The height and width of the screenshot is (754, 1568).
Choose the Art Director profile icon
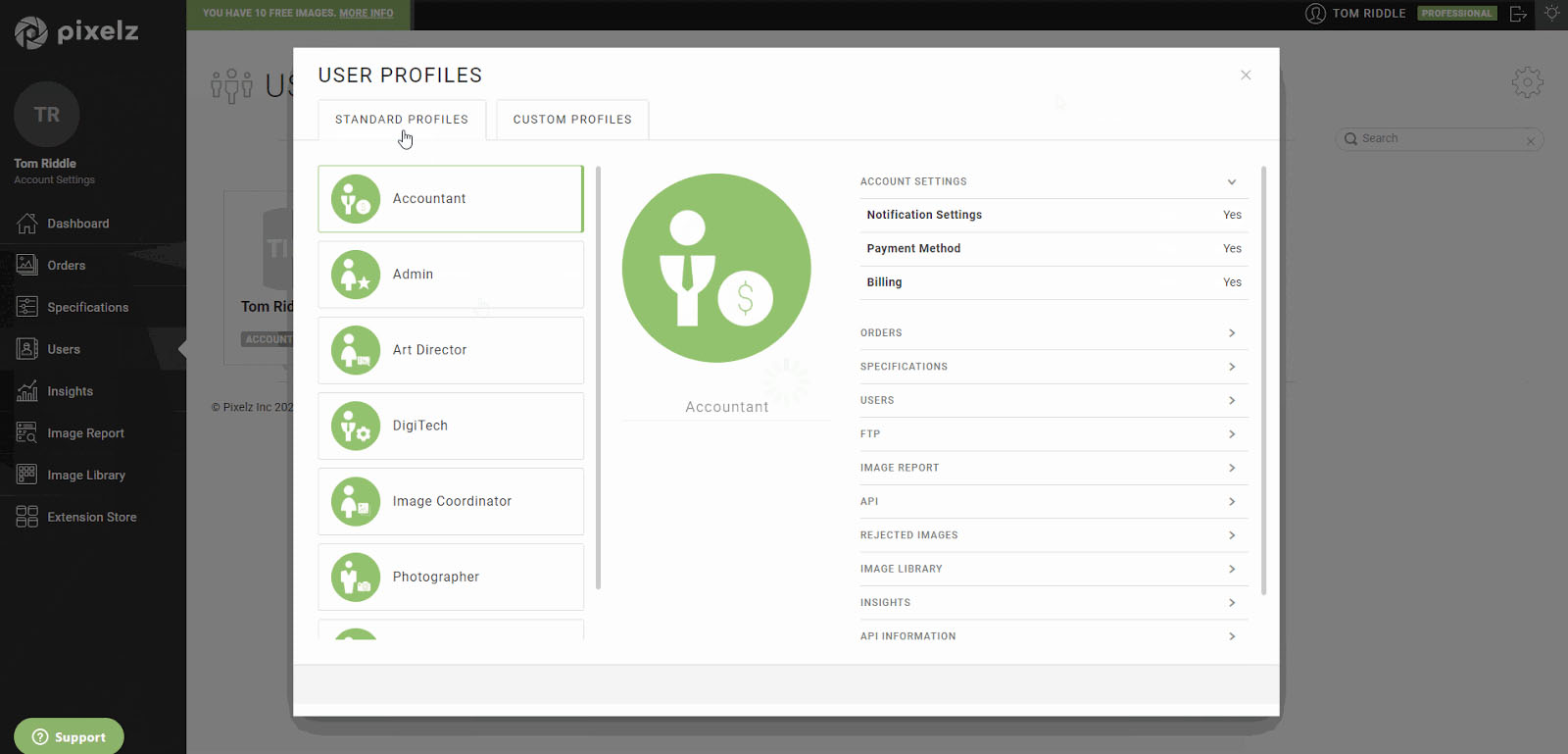(356, 350)
